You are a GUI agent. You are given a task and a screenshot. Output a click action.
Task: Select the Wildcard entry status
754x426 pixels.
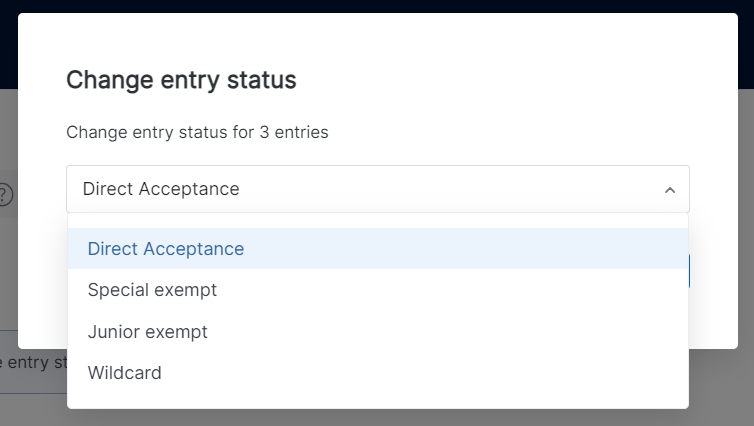[x=124, y=373]
